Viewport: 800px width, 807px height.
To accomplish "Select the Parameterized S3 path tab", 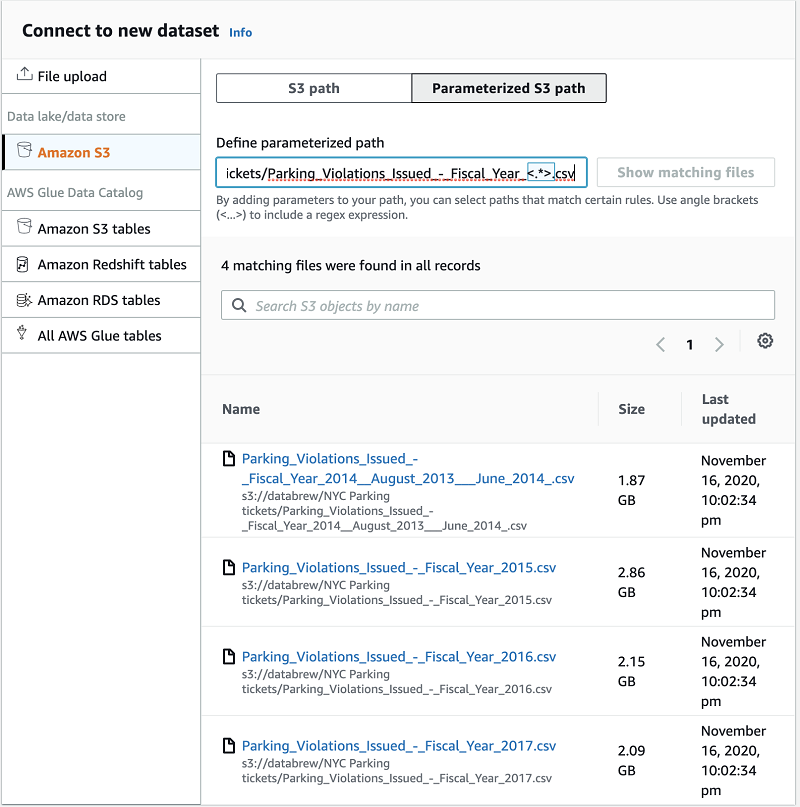I will point(508,88).
